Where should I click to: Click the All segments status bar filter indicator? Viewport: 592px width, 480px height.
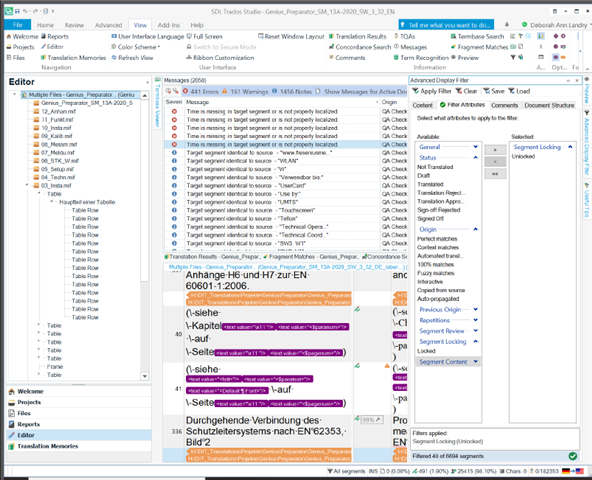click(346, 471)
